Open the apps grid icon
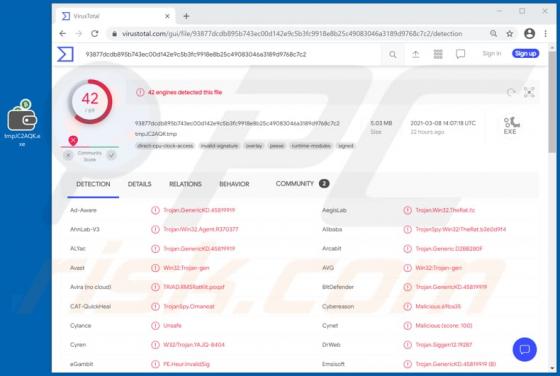 tap(438, 54)
